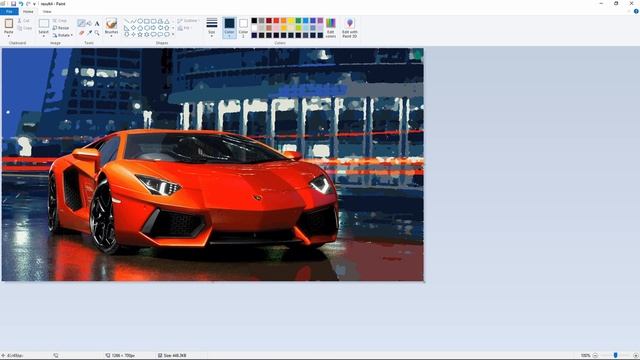Choose the Four-point star shape
This screenshot has width=640, height=360.
[x=133, y=34]
